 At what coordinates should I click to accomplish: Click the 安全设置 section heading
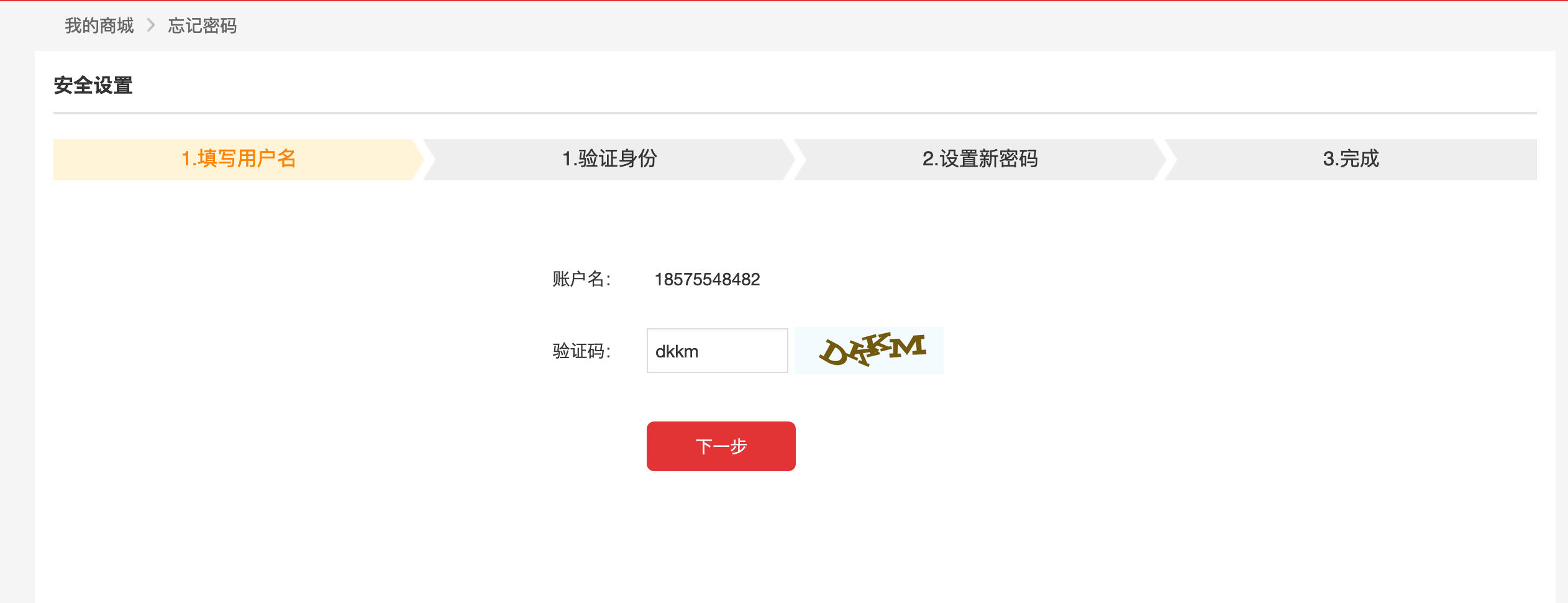[93, 85]
